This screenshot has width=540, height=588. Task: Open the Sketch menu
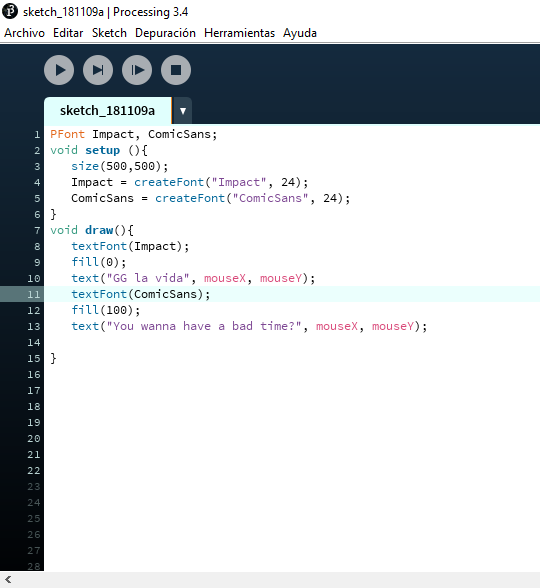[109, 33]
